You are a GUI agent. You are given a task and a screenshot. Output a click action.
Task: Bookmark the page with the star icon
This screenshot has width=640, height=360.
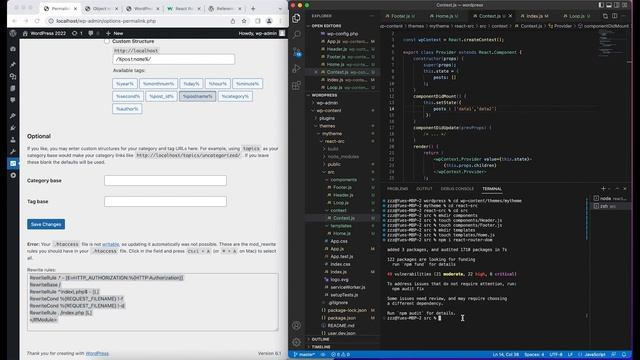point(244,21)
